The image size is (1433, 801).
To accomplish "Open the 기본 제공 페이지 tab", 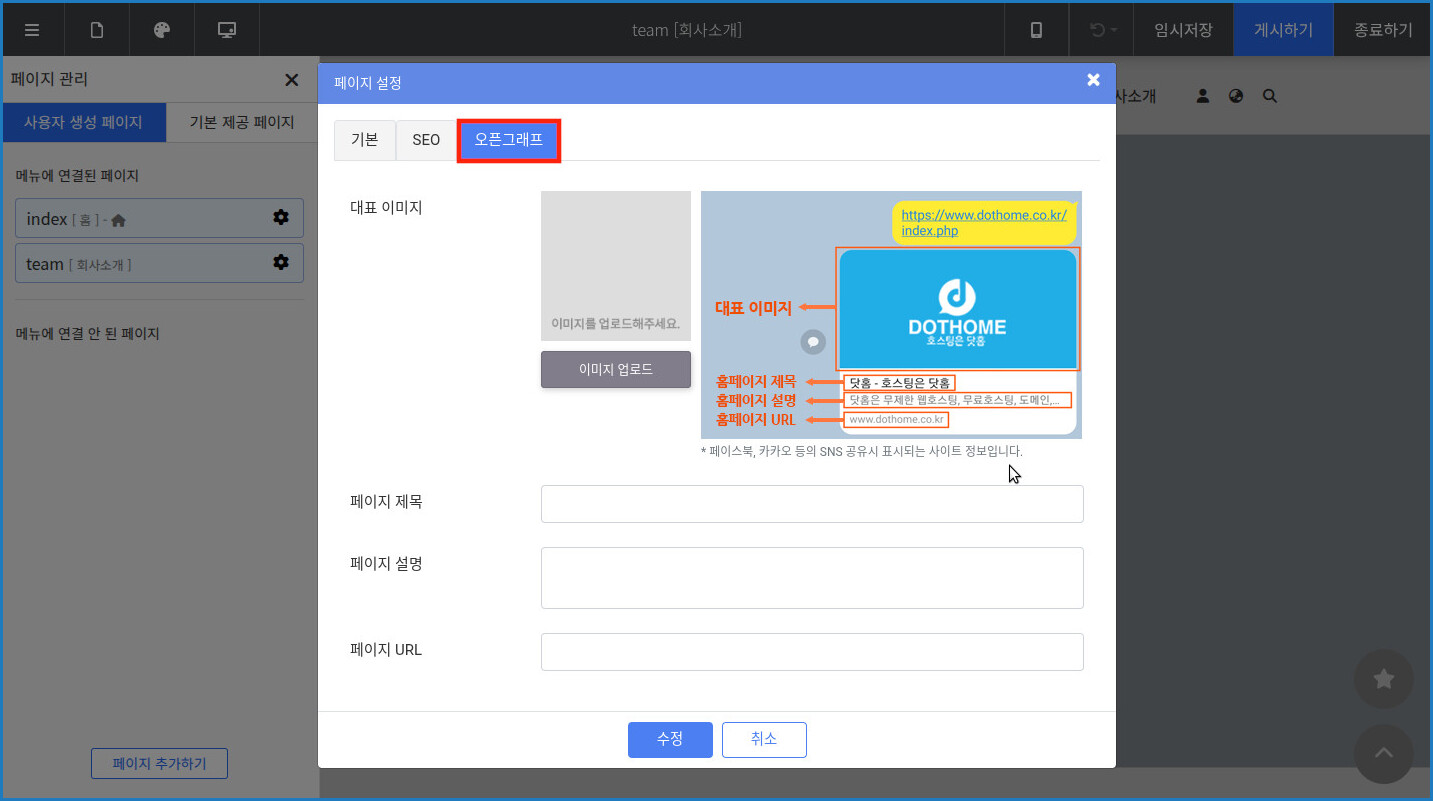I will [242, 122].
